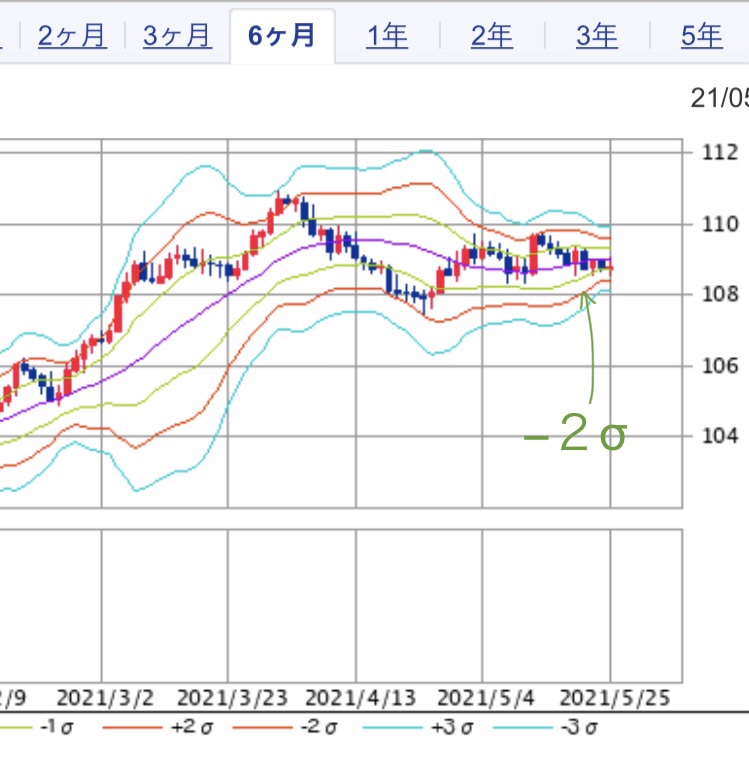
Task: Switch to the 3ヶ月 period tab
Action: coord(177,36)
